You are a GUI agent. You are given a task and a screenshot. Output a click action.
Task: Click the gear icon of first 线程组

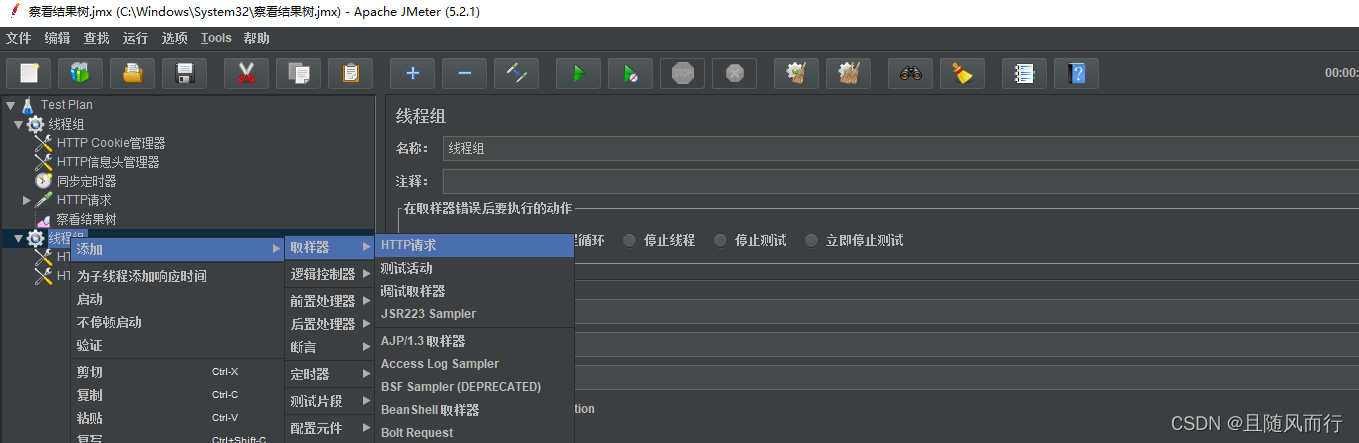36,124
